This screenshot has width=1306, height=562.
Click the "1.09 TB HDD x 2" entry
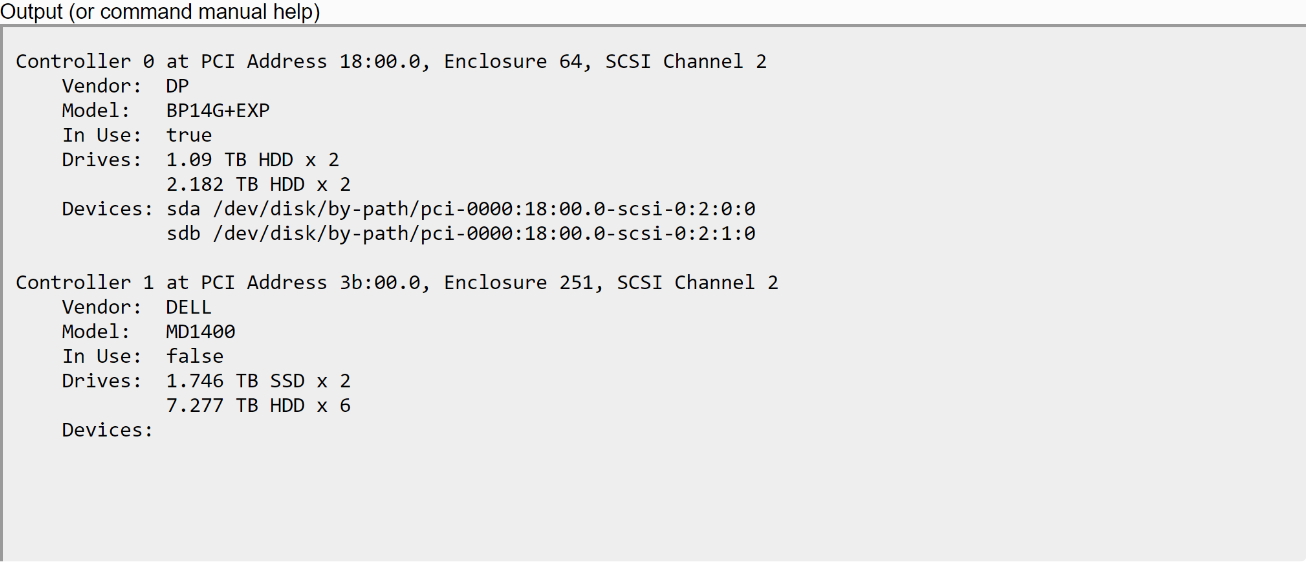[253, 160]
